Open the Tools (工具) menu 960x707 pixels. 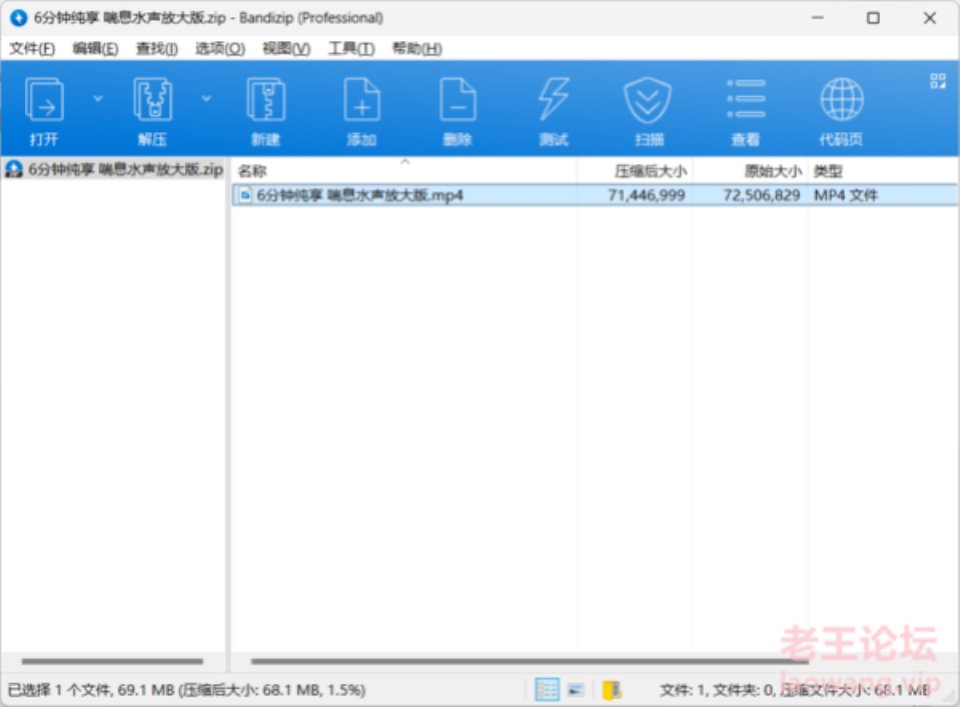click(351, 48)
